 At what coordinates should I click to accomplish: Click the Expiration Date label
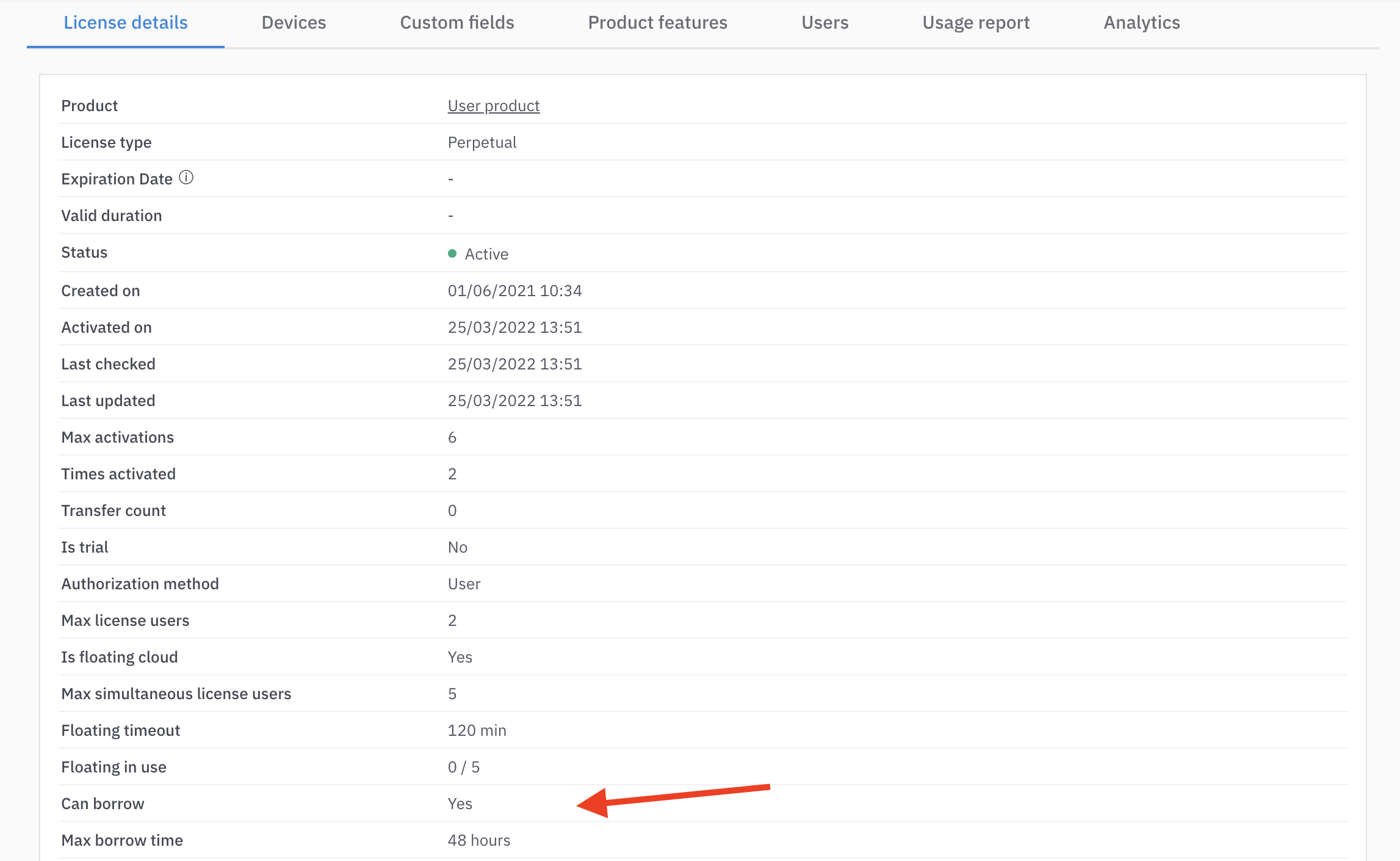pyautogui.click(x=117, y=179)
